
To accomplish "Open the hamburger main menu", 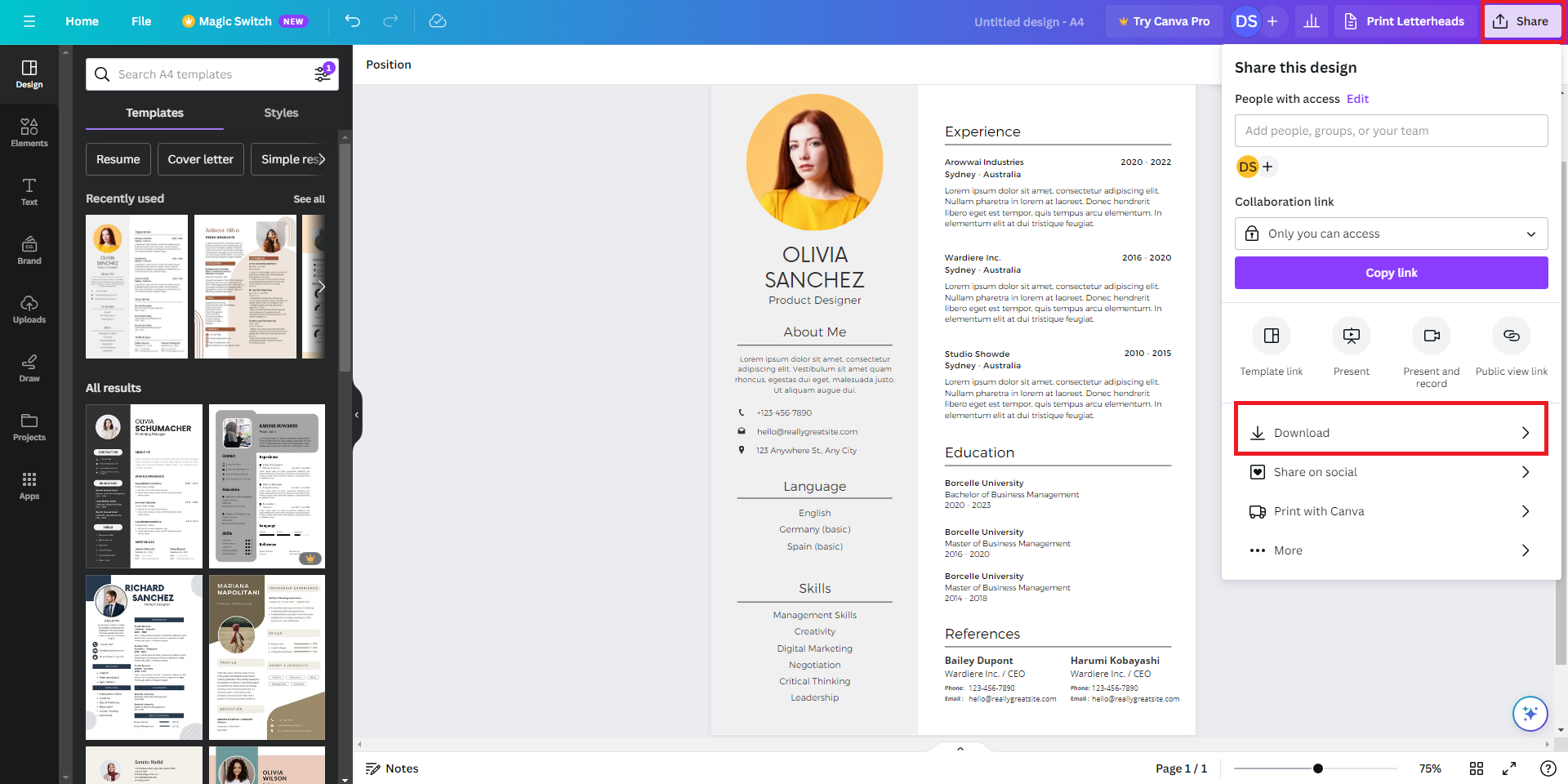I will pyautogui.click(x=29, y=21).
